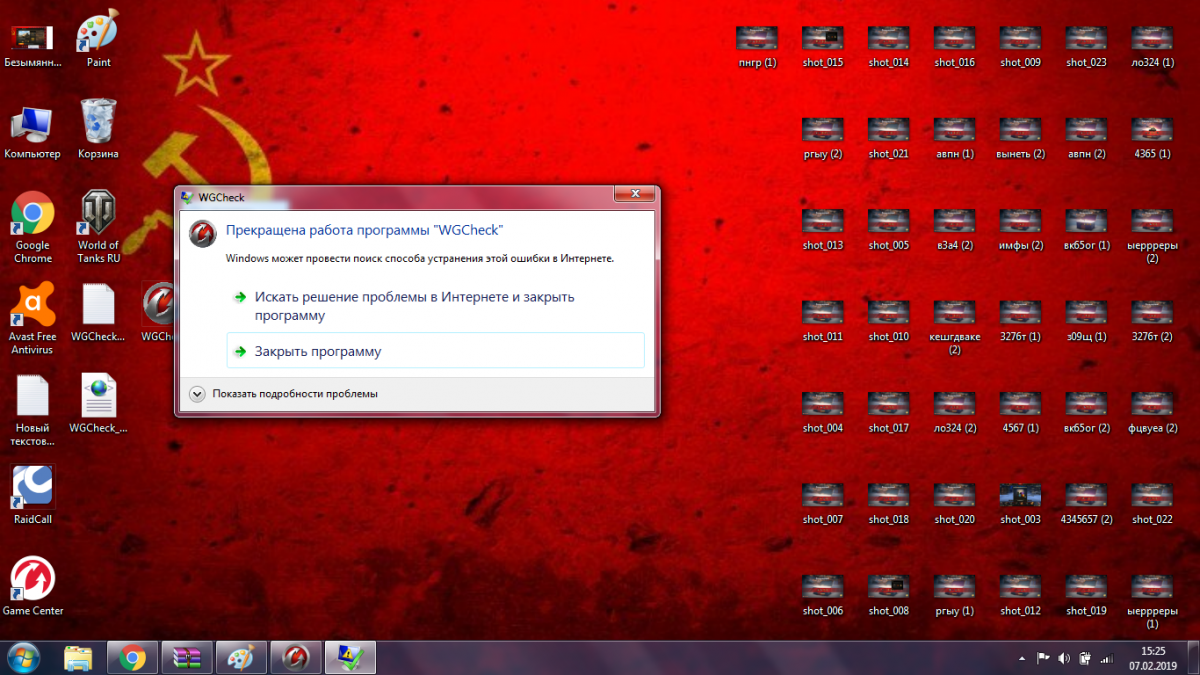The width and height of the screenshot is (1200, 675).
Task: Open the RaidCall desktop shortcut
Action: pyautogui.click(x=32, y=495)
